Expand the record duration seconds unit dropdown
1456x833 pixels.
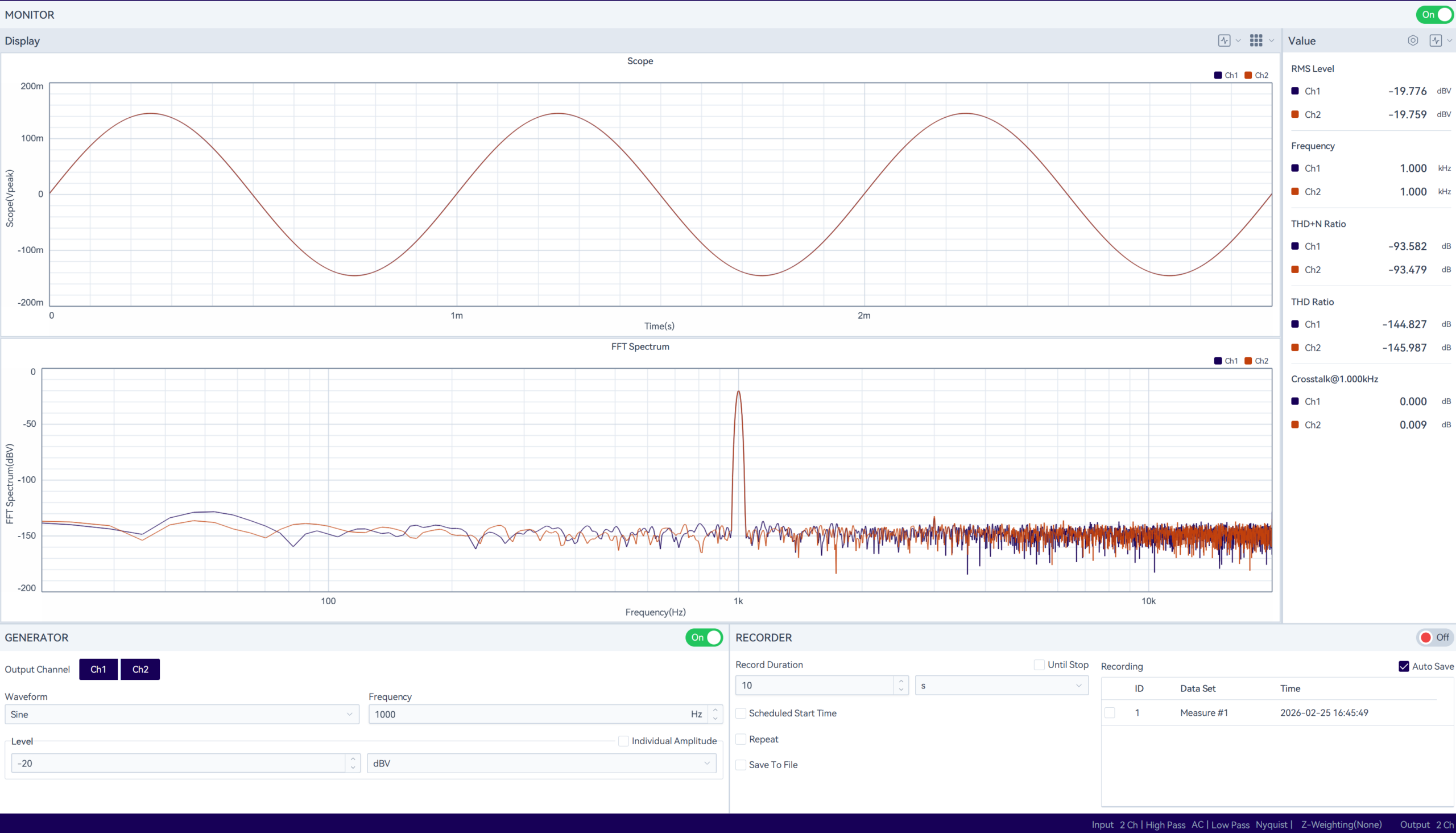coord(1002,686)
